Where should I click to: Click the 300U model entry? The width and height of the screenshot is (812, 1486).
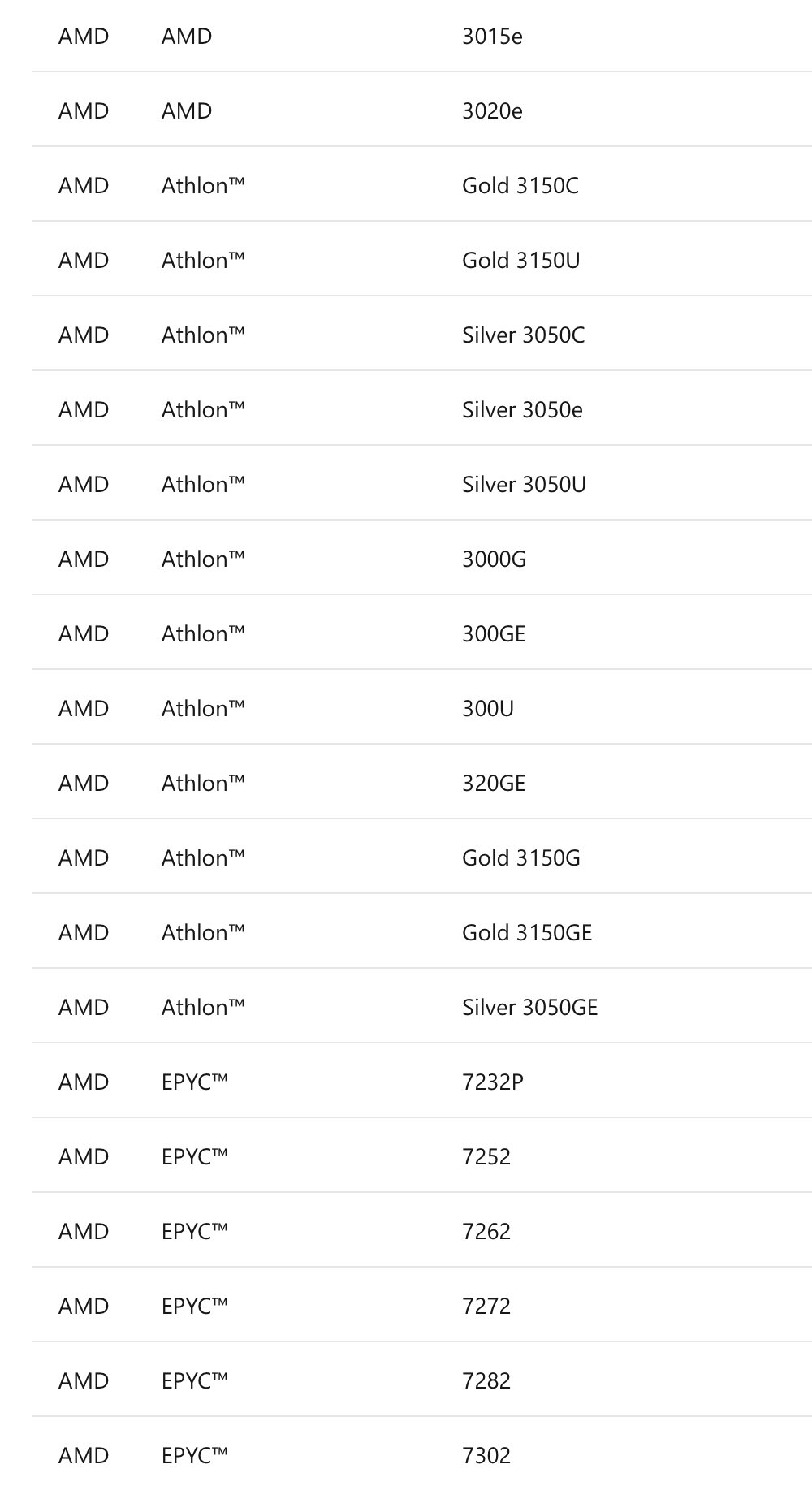(x=487, y=709)
